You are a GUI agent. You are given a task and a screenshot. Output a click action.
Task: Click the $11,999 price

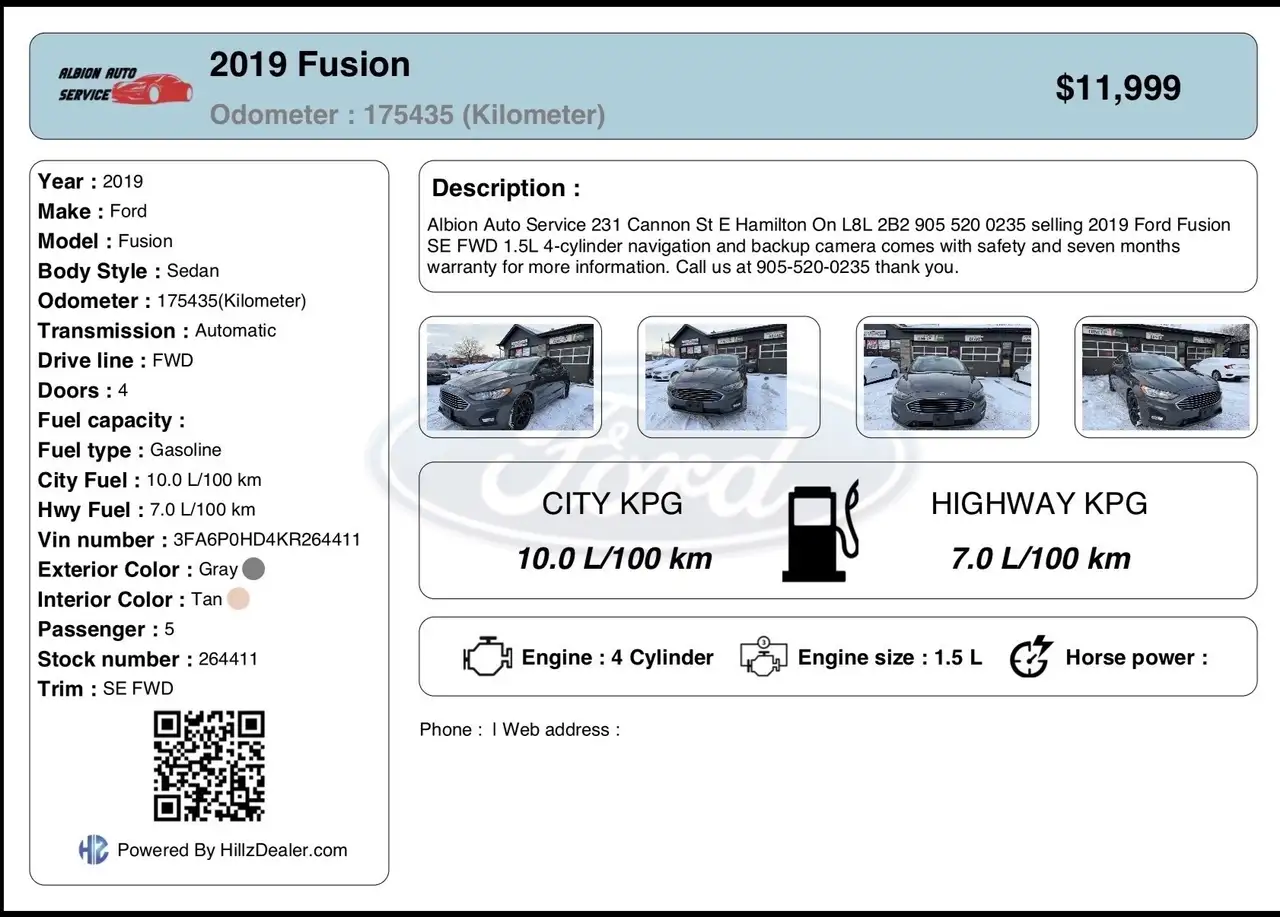pos(1118,88)
